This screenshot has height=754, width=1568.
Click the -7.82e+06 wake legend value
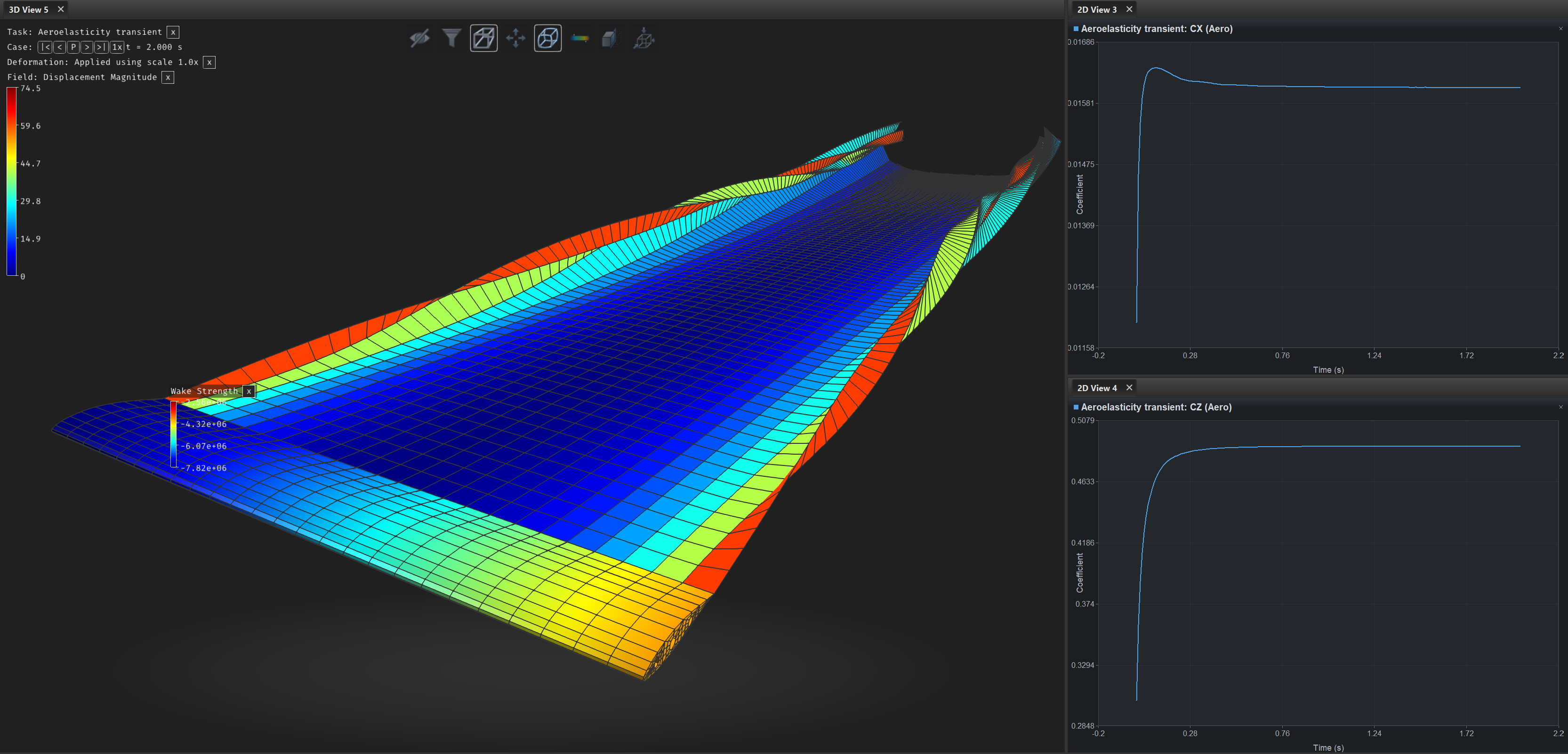[204, 468]
